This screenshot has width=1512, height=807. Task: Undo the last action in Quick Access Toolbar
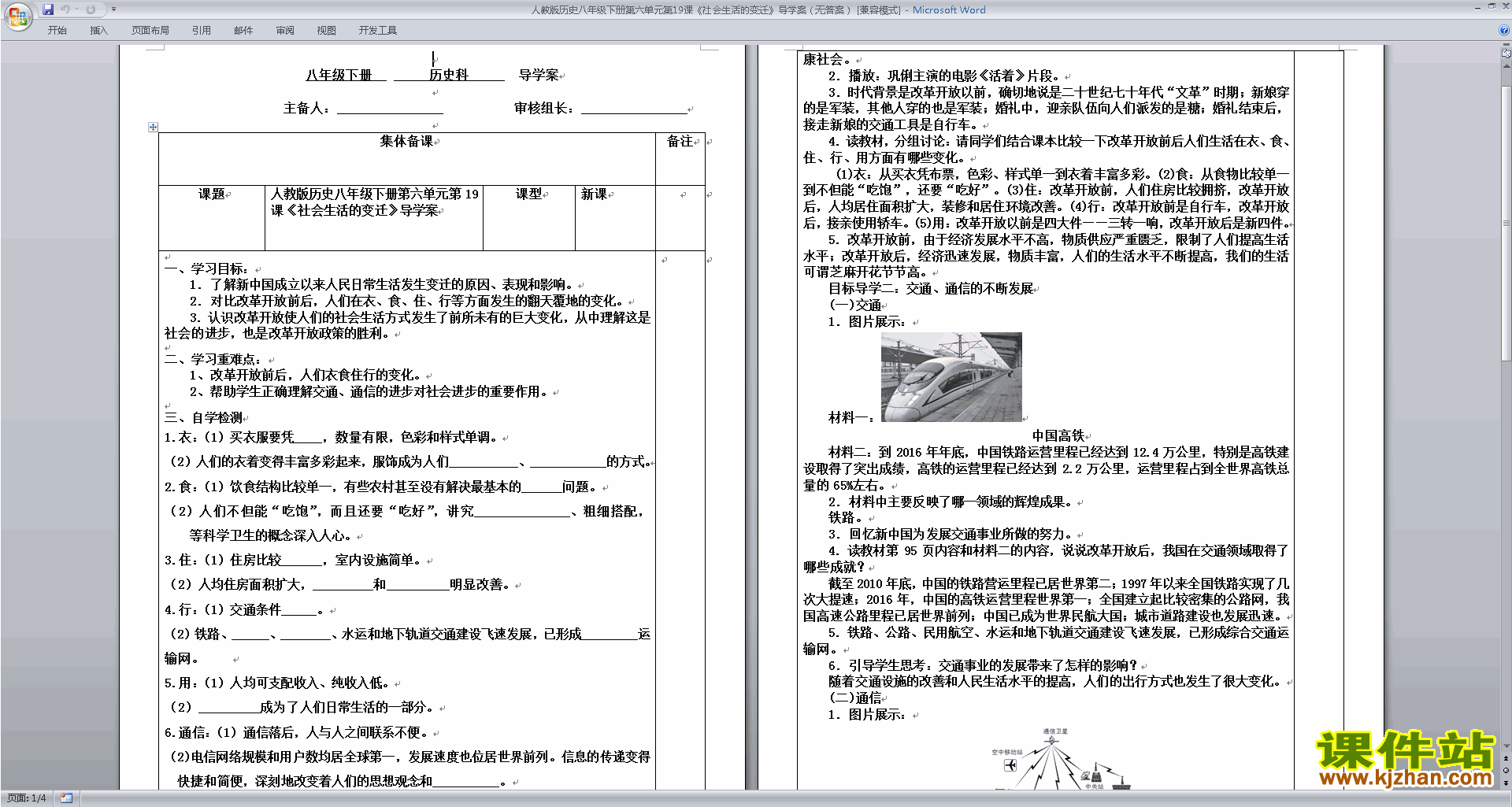65,9
